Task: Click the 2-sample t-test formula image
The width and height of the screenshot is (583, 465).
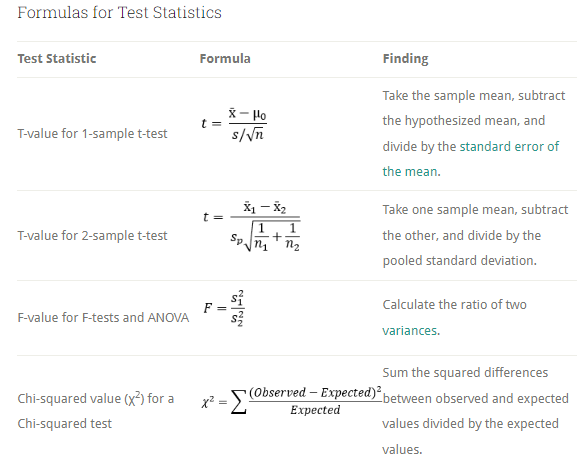Action: [x=252, y=226]
